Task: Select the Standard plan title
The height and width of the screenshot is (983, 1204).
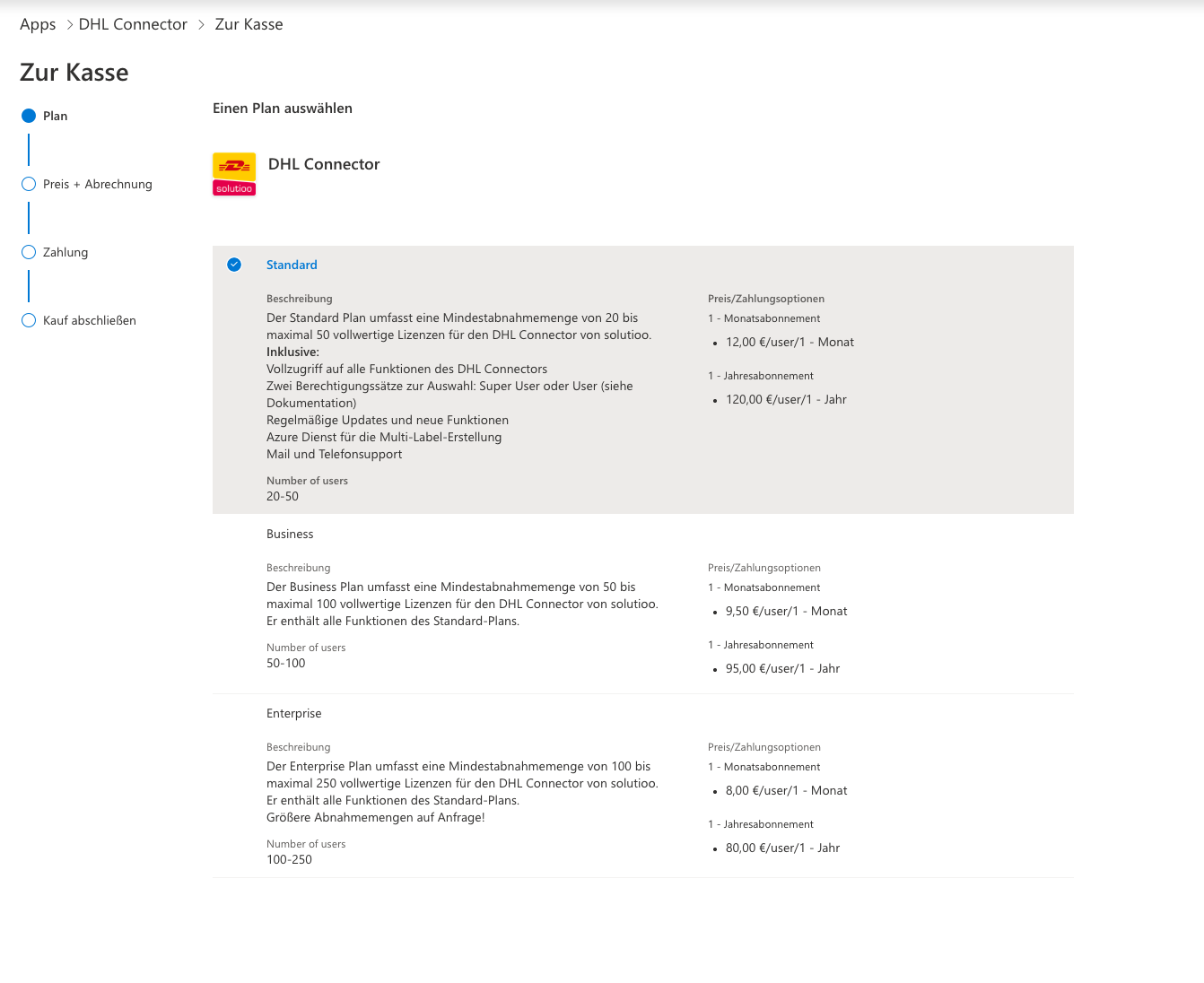Action: pyautogui.click(x=292, y=265)
